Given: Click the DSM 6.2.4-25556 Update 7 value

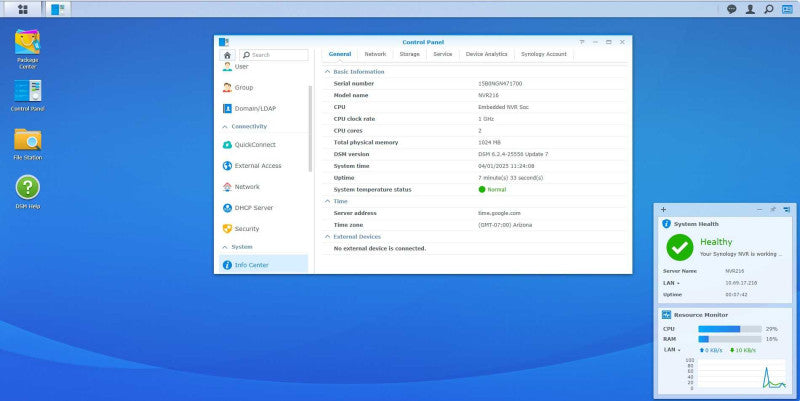Looking at the screenshot, I should [513, 154].
